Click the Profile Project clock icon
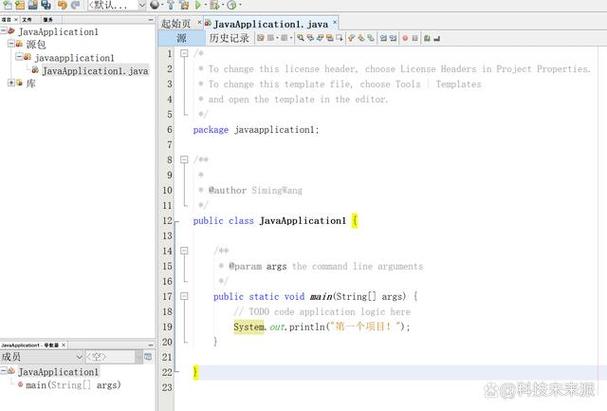Viewport: 607px width, 411px height. 231,5
